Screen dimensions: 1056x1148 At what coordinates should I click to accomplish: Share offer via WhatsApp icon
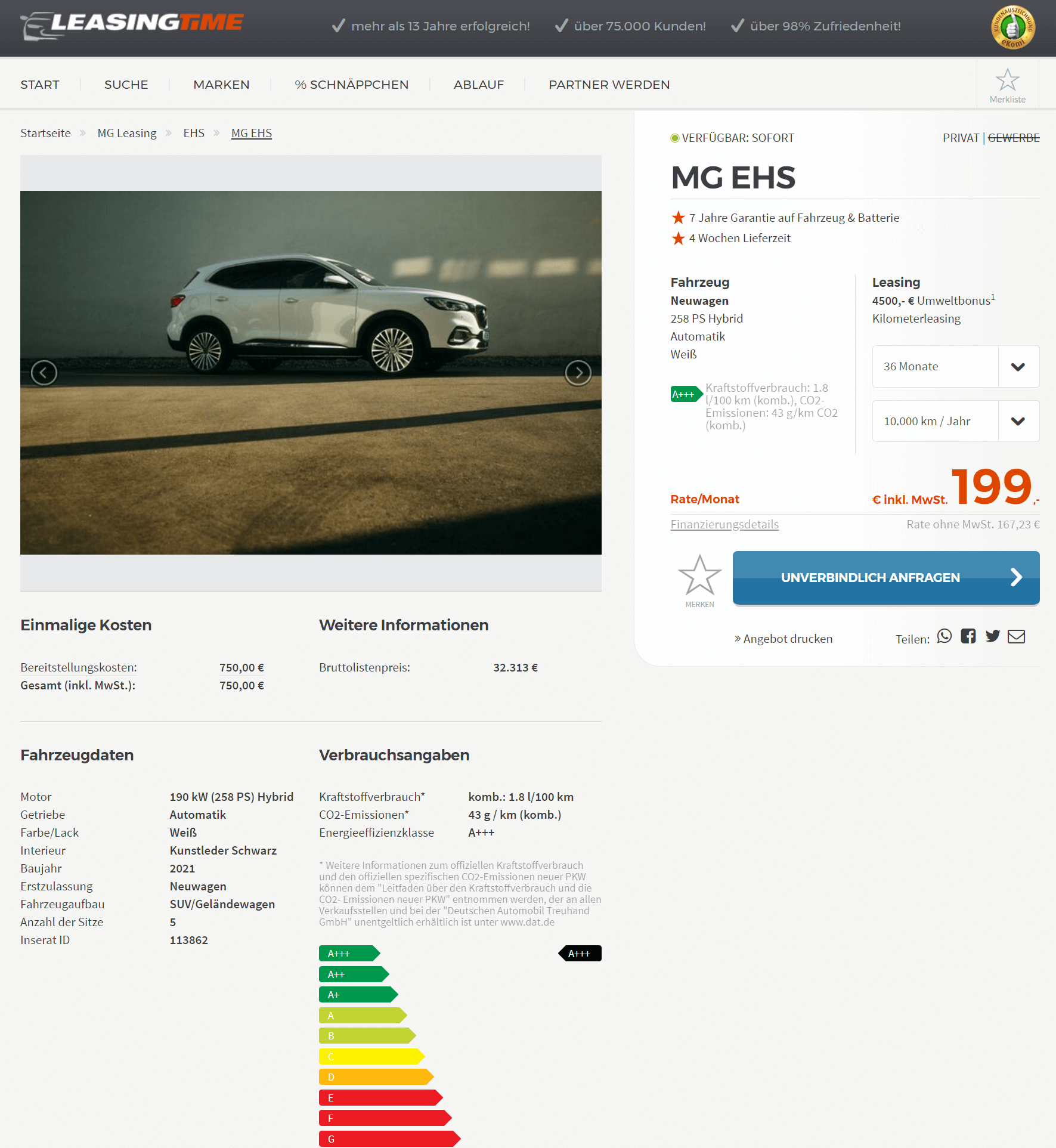pyautogui.click(x=944, y=636)
